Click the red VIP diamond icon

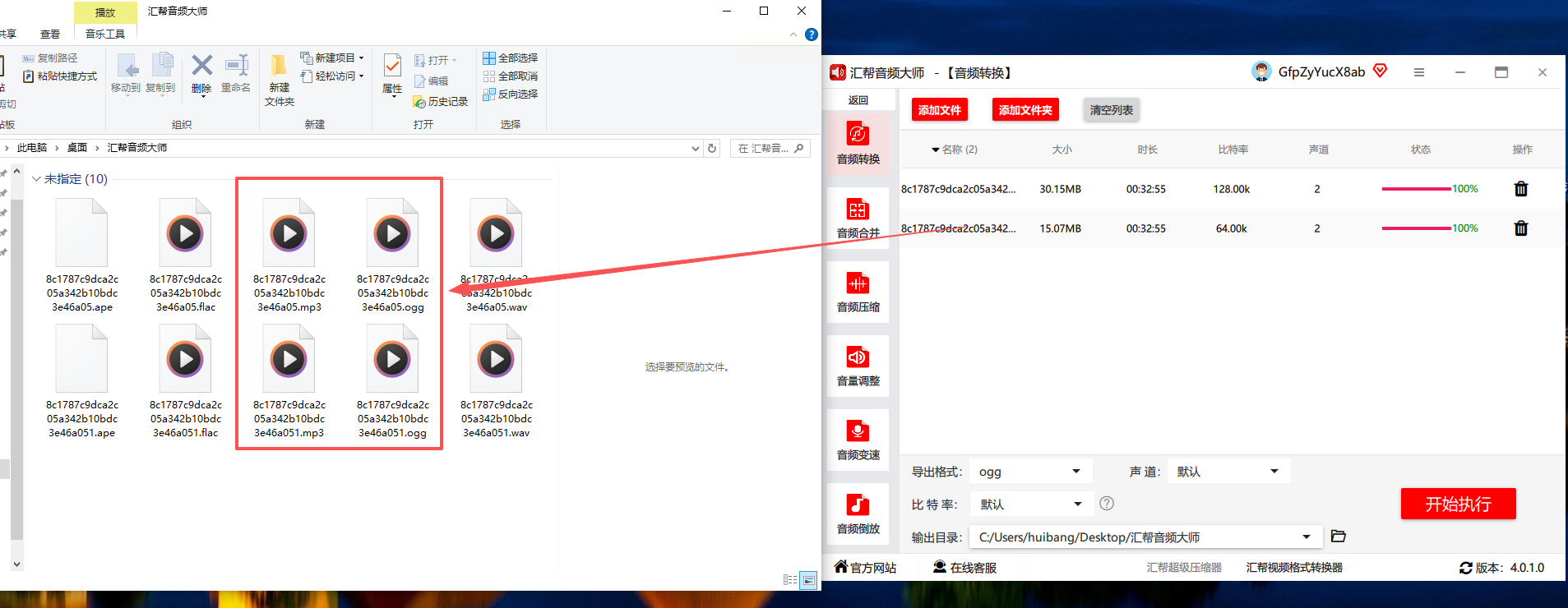(1381, 71)
